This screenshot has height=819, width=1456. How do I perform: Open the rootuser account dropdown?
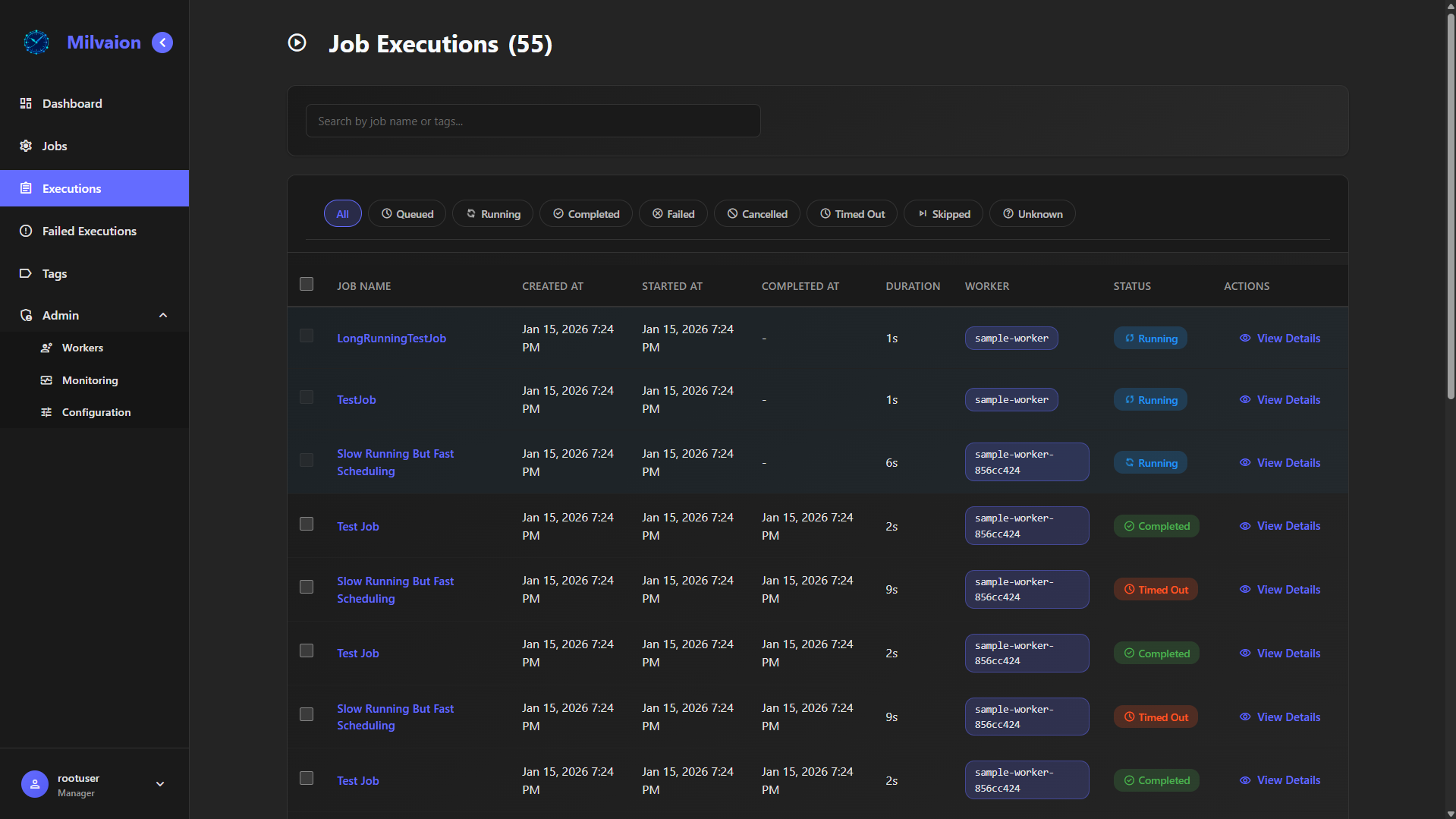click(160, 784)
